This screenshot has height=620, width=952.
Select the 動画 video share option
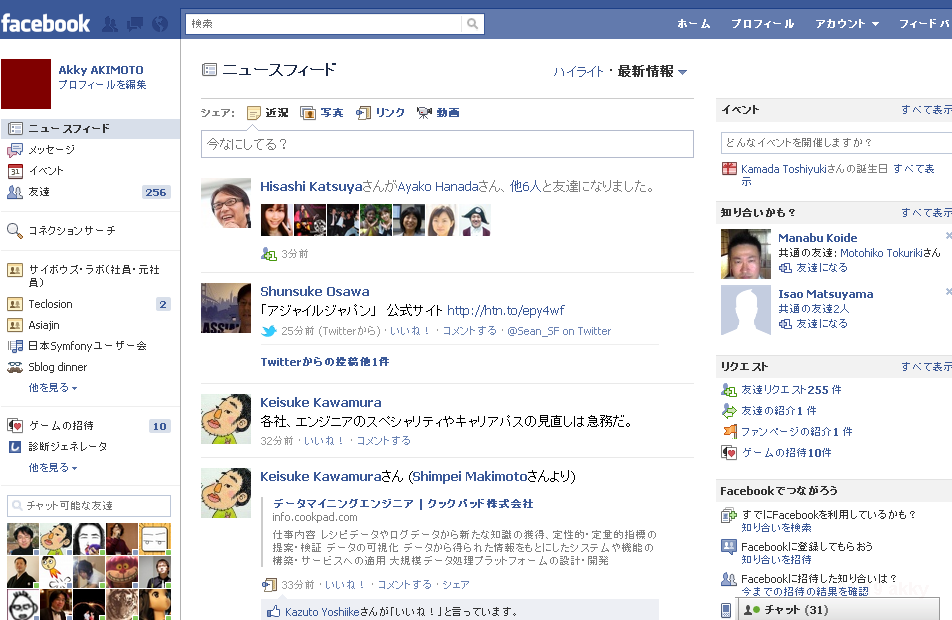click(x=438, y=113)
